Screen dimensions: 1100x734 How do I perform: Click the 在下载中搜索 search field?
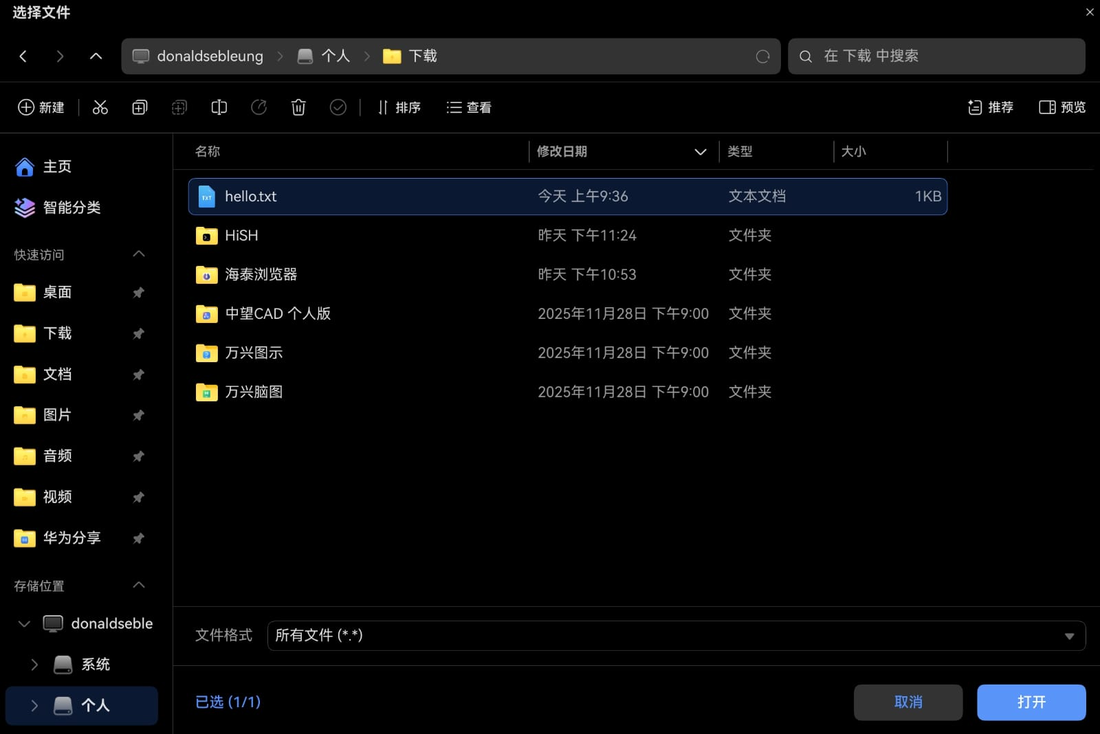tap(936, 56)
